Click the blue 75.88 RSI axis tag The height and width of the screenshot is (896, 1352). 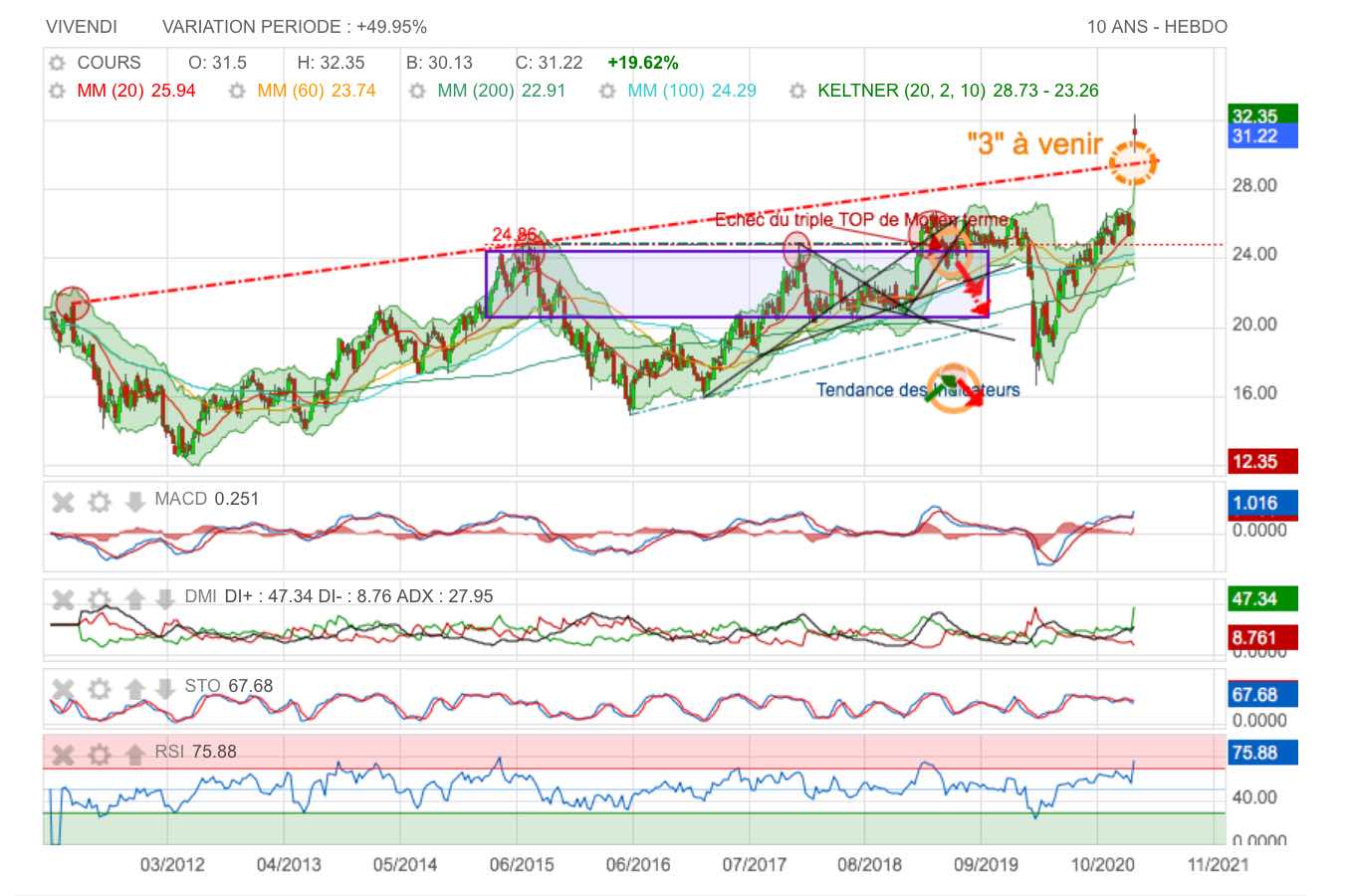(x=1262, y=753)
